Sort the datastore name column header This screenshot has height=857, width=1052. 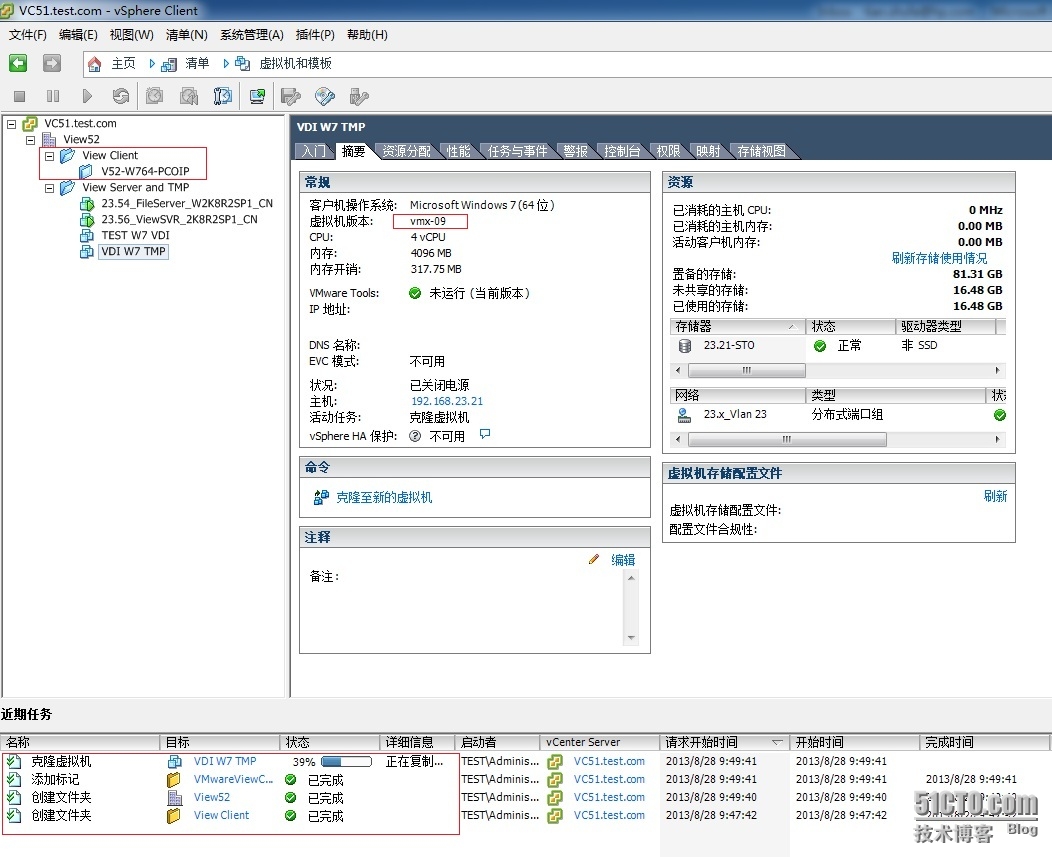click(x=737, y=327)
